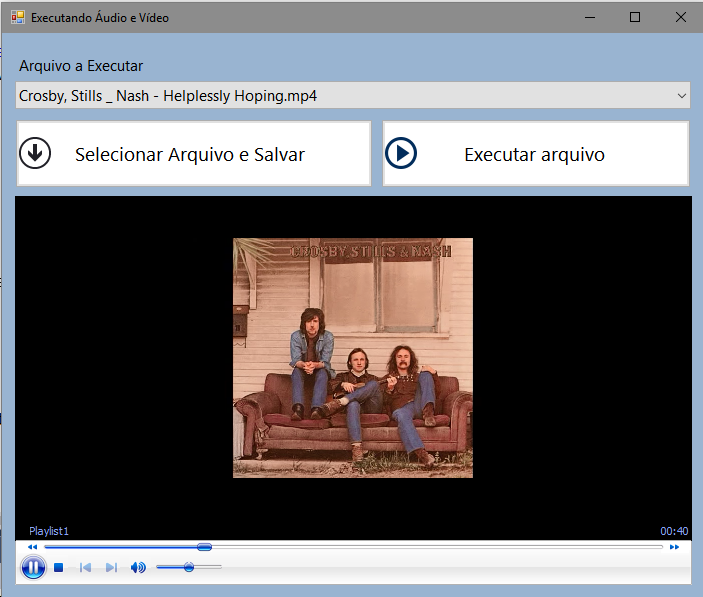
Task: Minimize the Executando Áudio e Vídeo window
Action: [590, 17]
